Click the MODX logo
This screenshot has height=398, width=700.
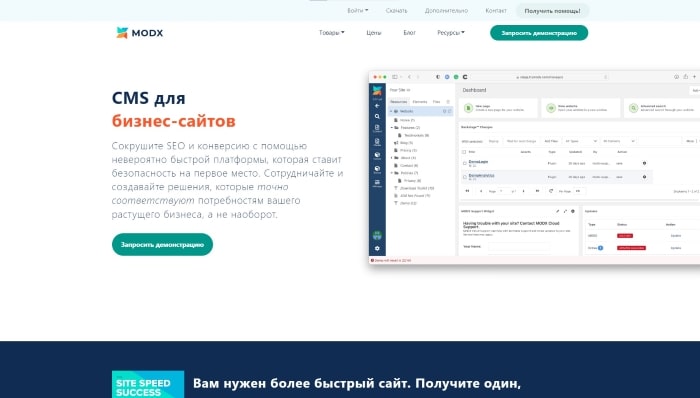(140, 33)
